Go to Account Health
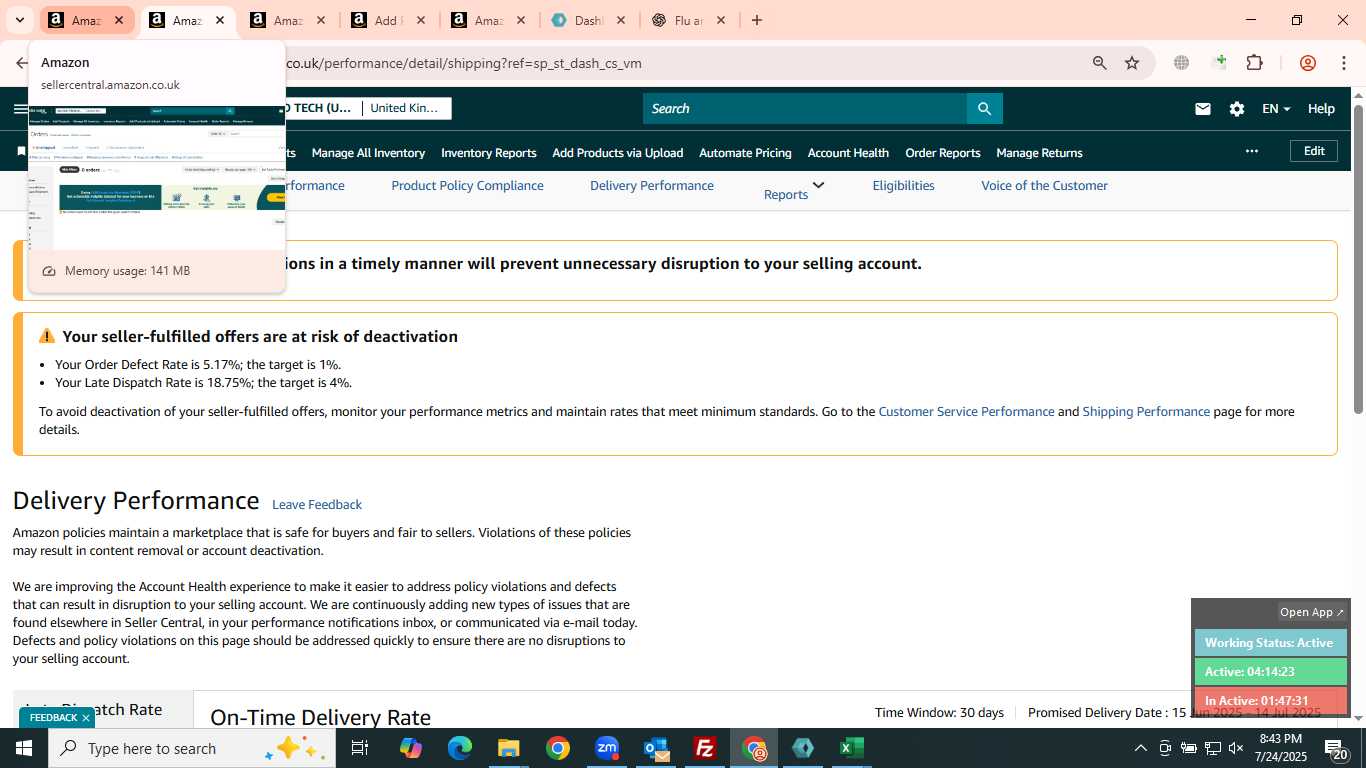1366x768 pixels. click(x=848, y=153)
